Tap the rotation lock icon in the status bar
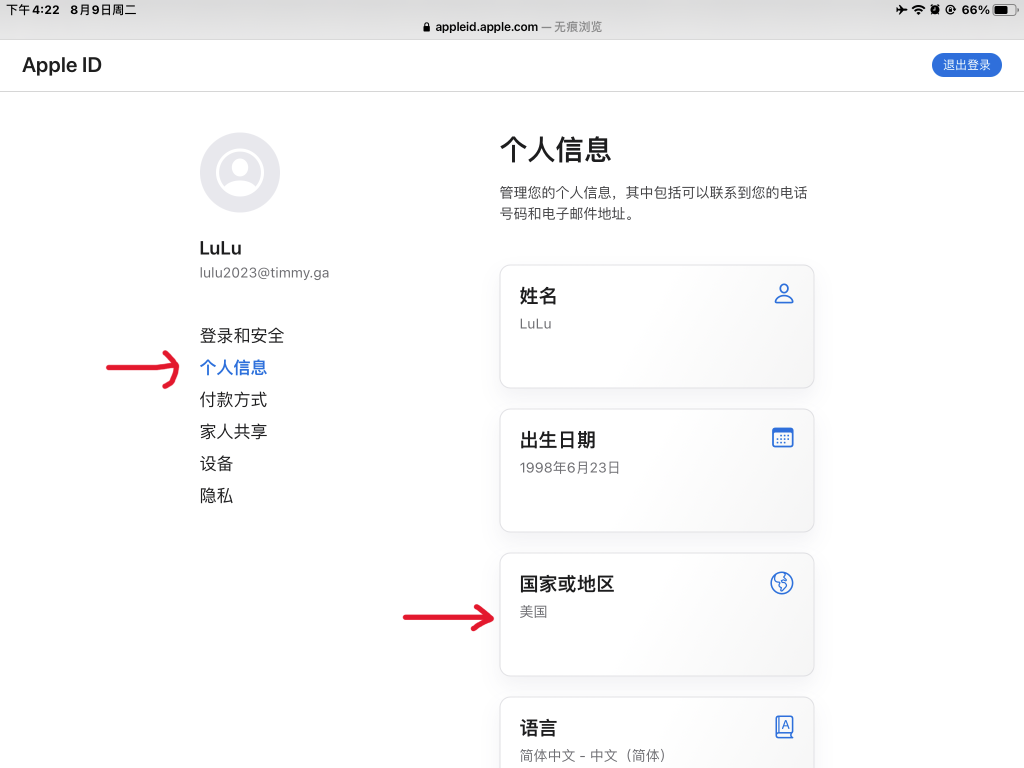Viewport: 1024px width, 768px height. tap(950, 10)
